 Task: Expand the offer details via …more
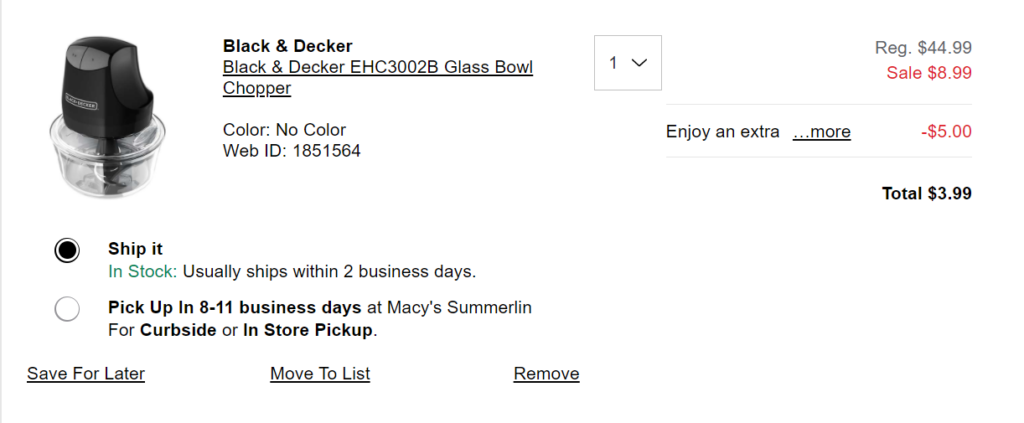(x=821, y=132)
